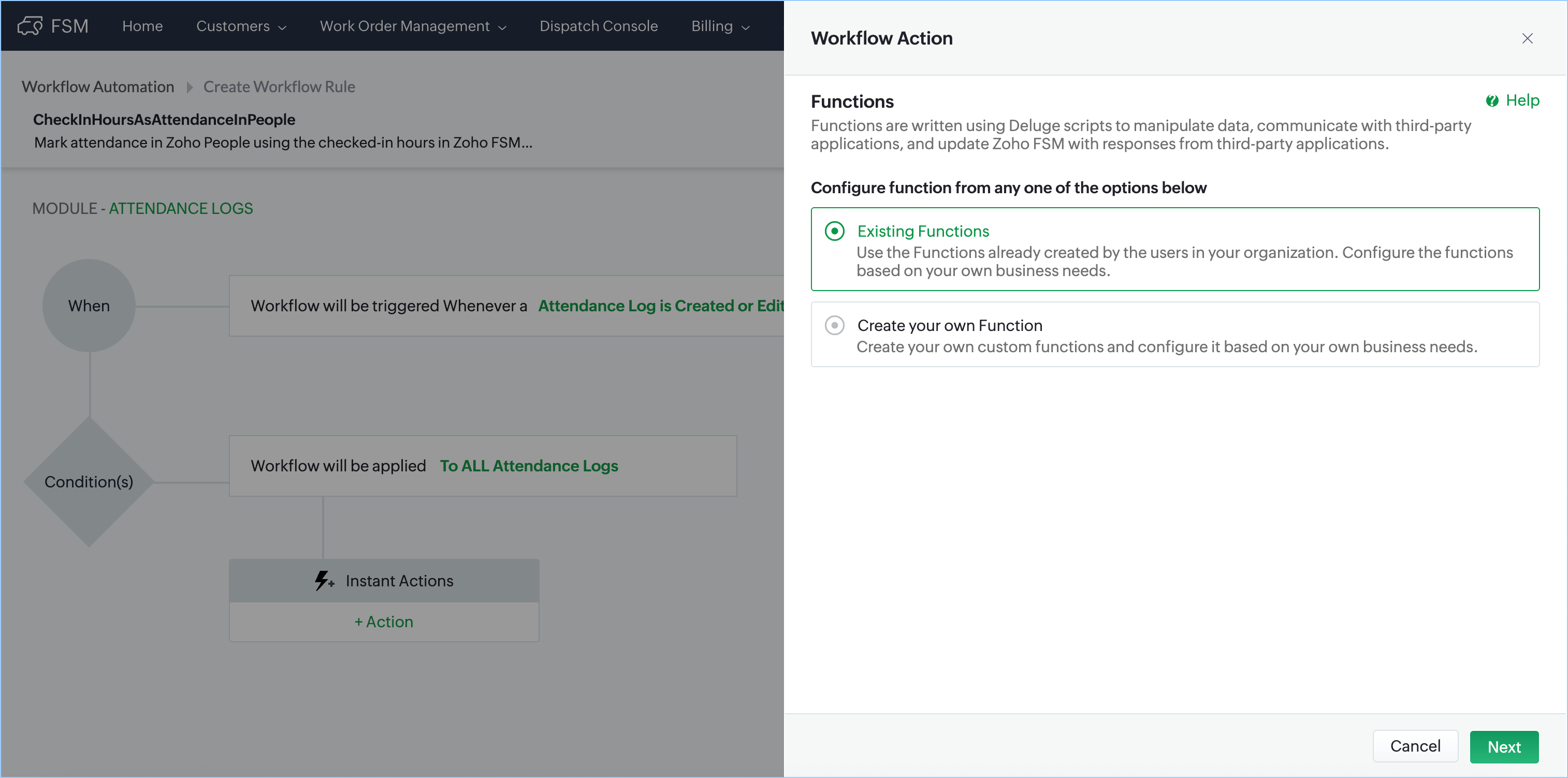The image size is (1568, 778).
Task: Close the Workflow Action panel
Action: 1527,38
